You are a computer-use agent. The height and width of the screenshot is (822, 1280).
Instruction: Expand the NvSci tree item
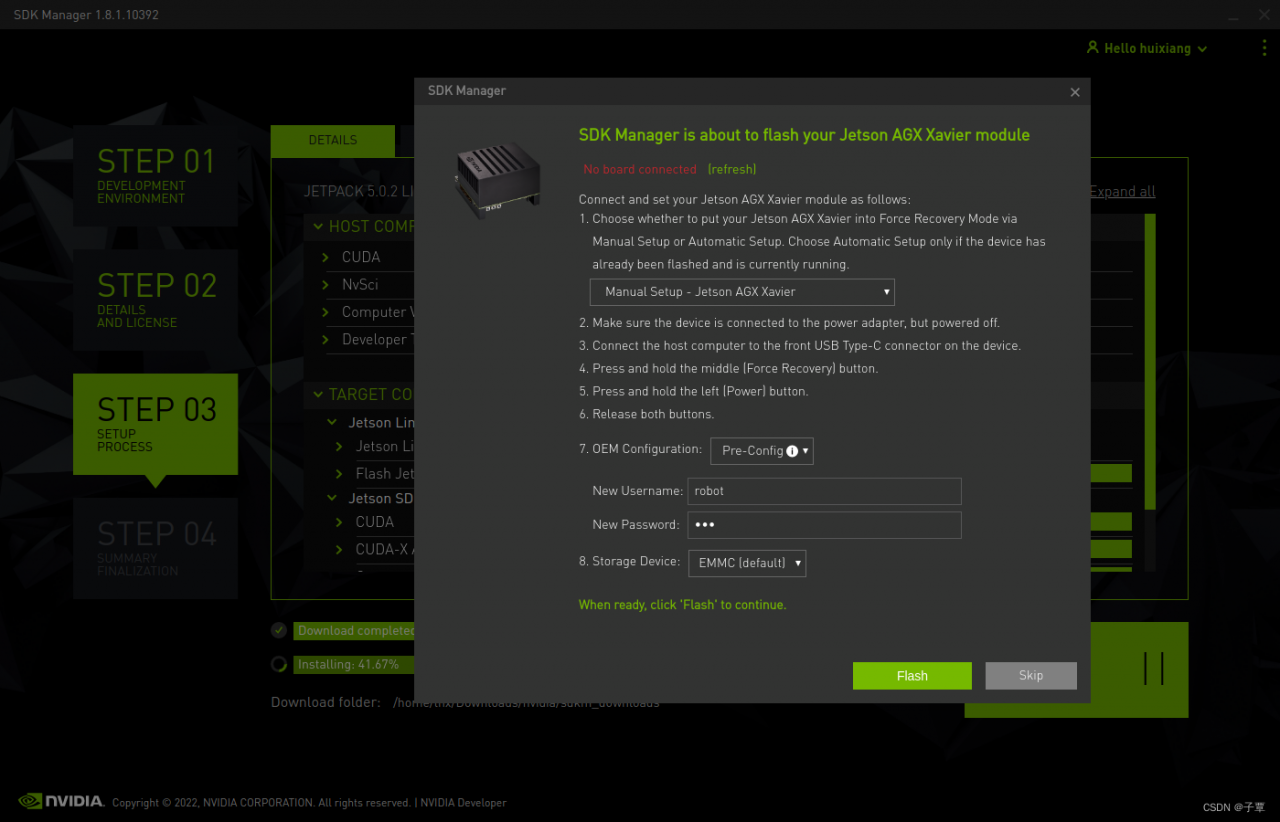(x=326, y=285)
